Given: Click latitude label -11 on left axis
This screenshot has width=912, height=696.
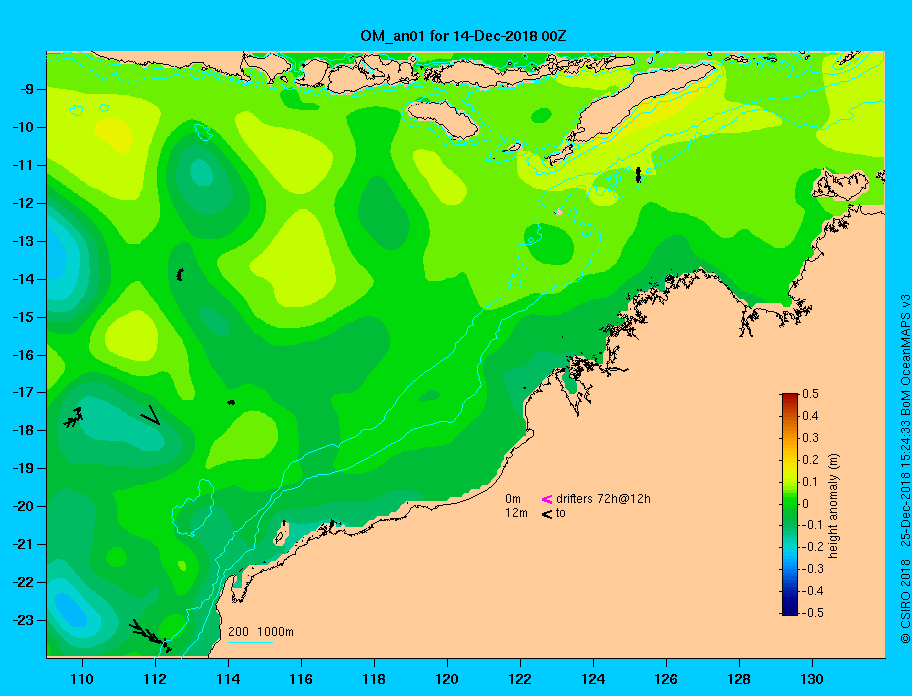Looking at the screenshot, I should (x=22, y=165).
